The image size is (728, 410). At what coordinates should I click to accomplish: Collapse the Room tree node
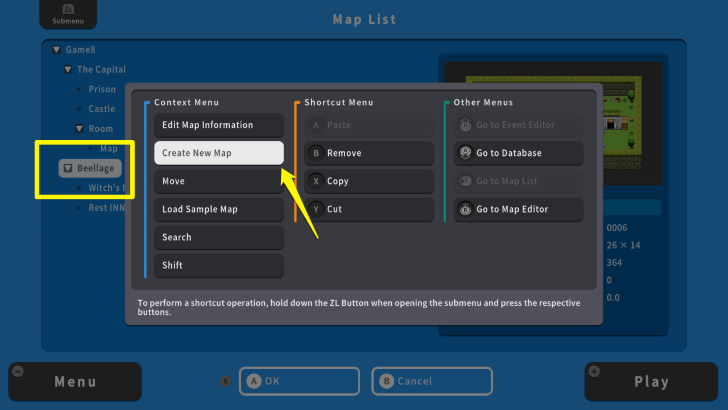(x=79, y=129)
